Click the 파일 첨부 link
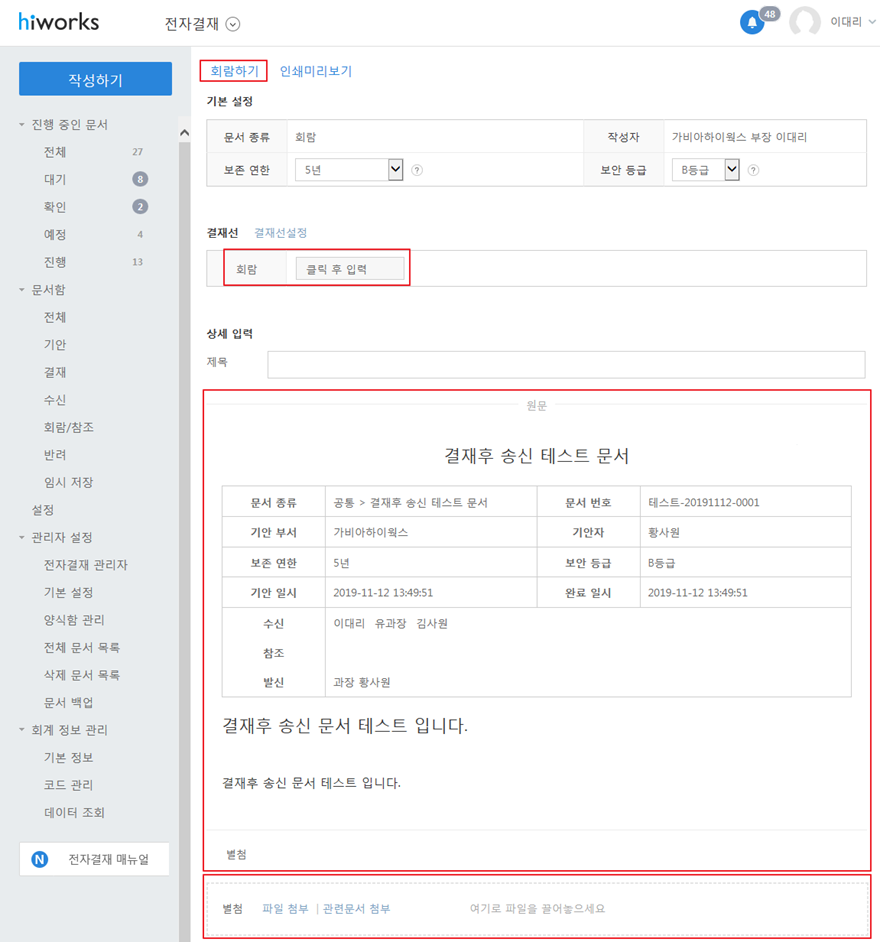The image size is (880, 942). click(x=285, y=908)
